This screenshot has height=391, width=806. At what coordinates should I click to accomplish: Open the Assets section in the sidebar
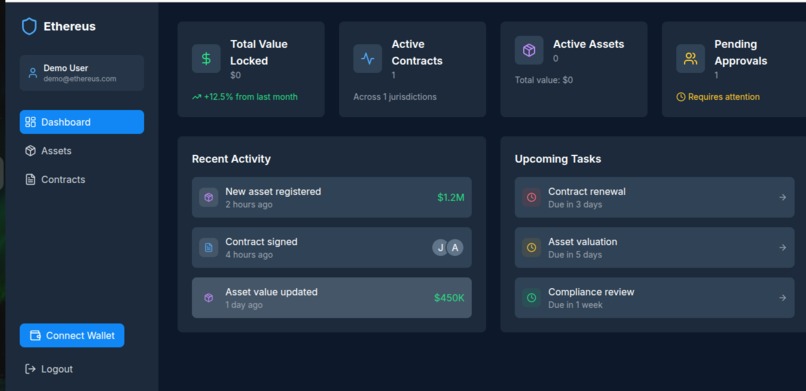tap(82, 151)
